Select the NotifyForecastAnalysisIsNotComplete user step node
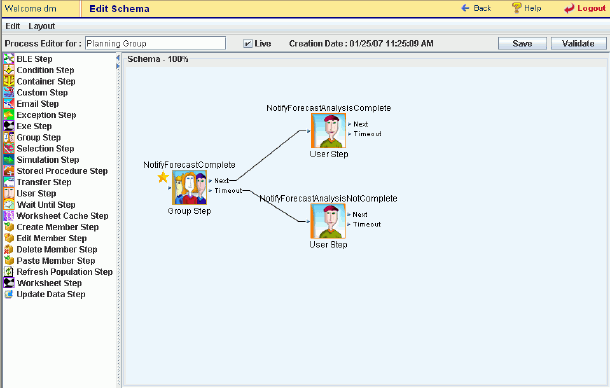Screen dimensions: 610x388 pyautogui.click(x=328, y=221)
